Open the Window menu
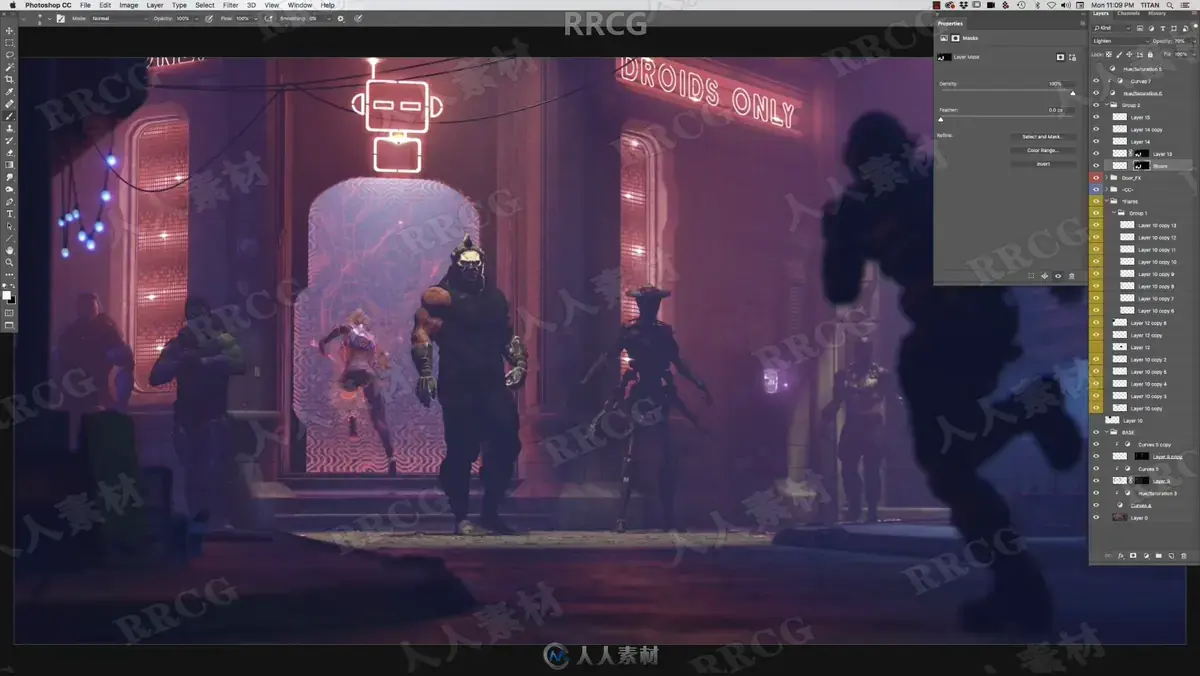Image resolution: width=1200 pixels, height=676 pixels. pos(300,5)
